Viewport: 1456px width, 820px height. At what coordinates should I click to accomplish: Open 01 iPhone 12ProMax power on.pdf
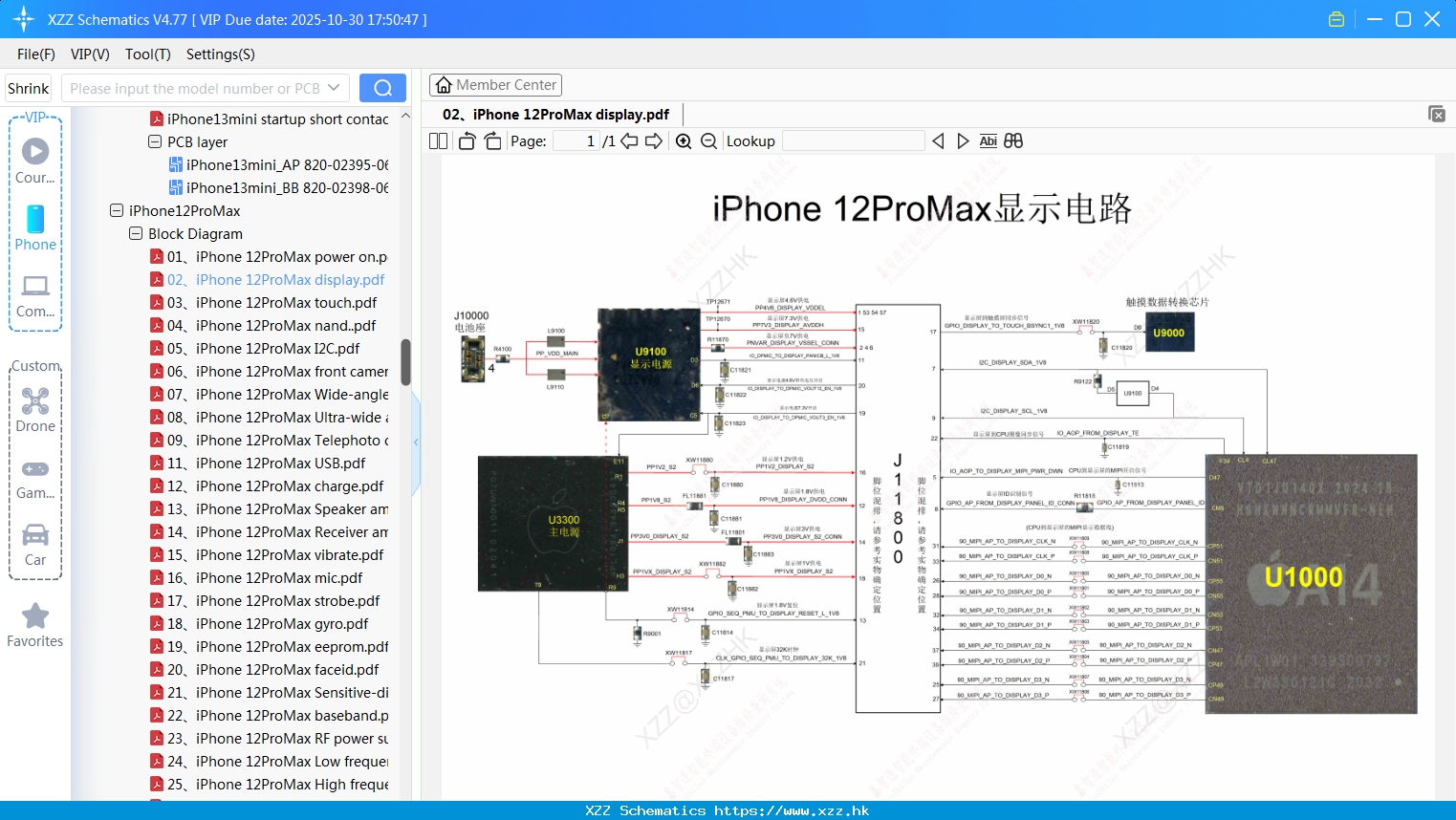[269, 256]
